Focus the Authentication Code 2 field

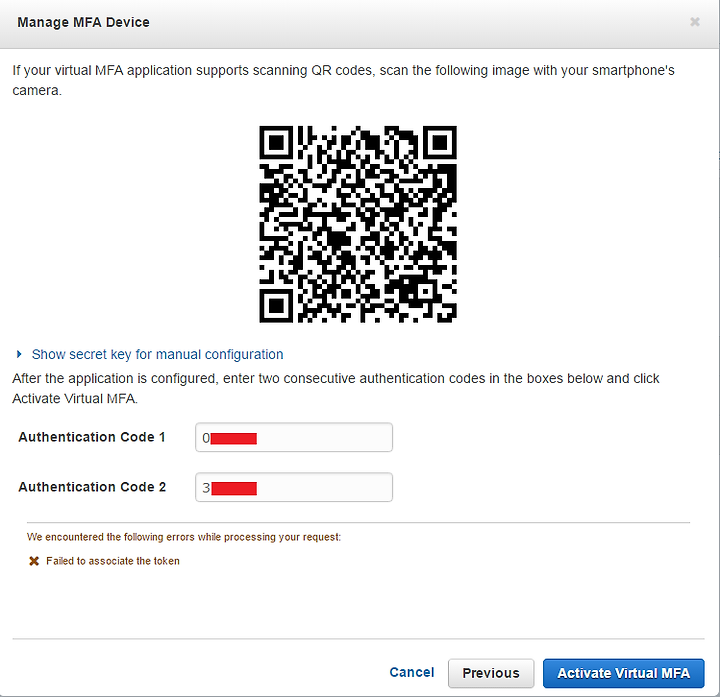point(294,487)
